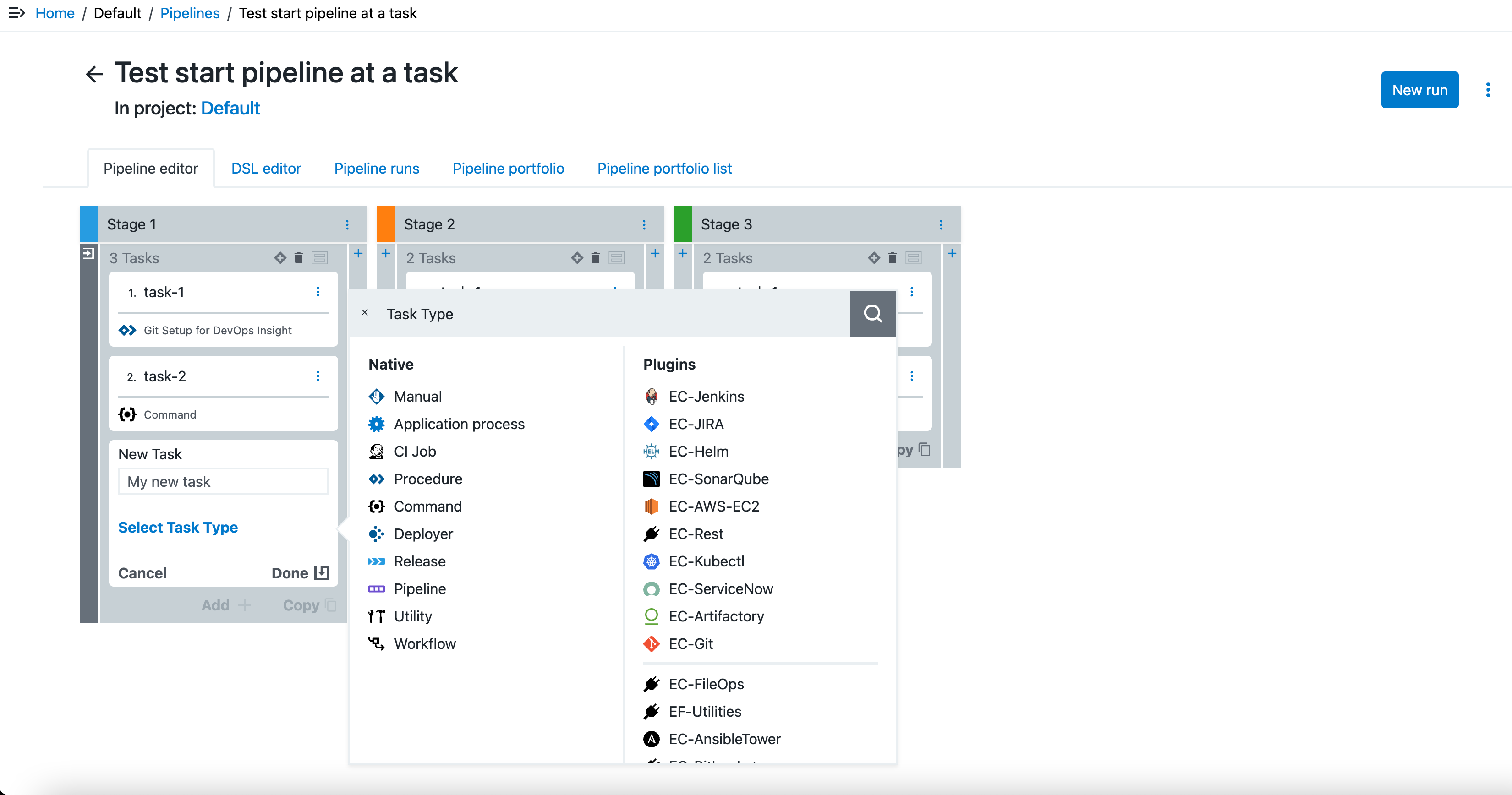
Task: Toggle the hamburger navigation menu icon
Action: [16, 13]
